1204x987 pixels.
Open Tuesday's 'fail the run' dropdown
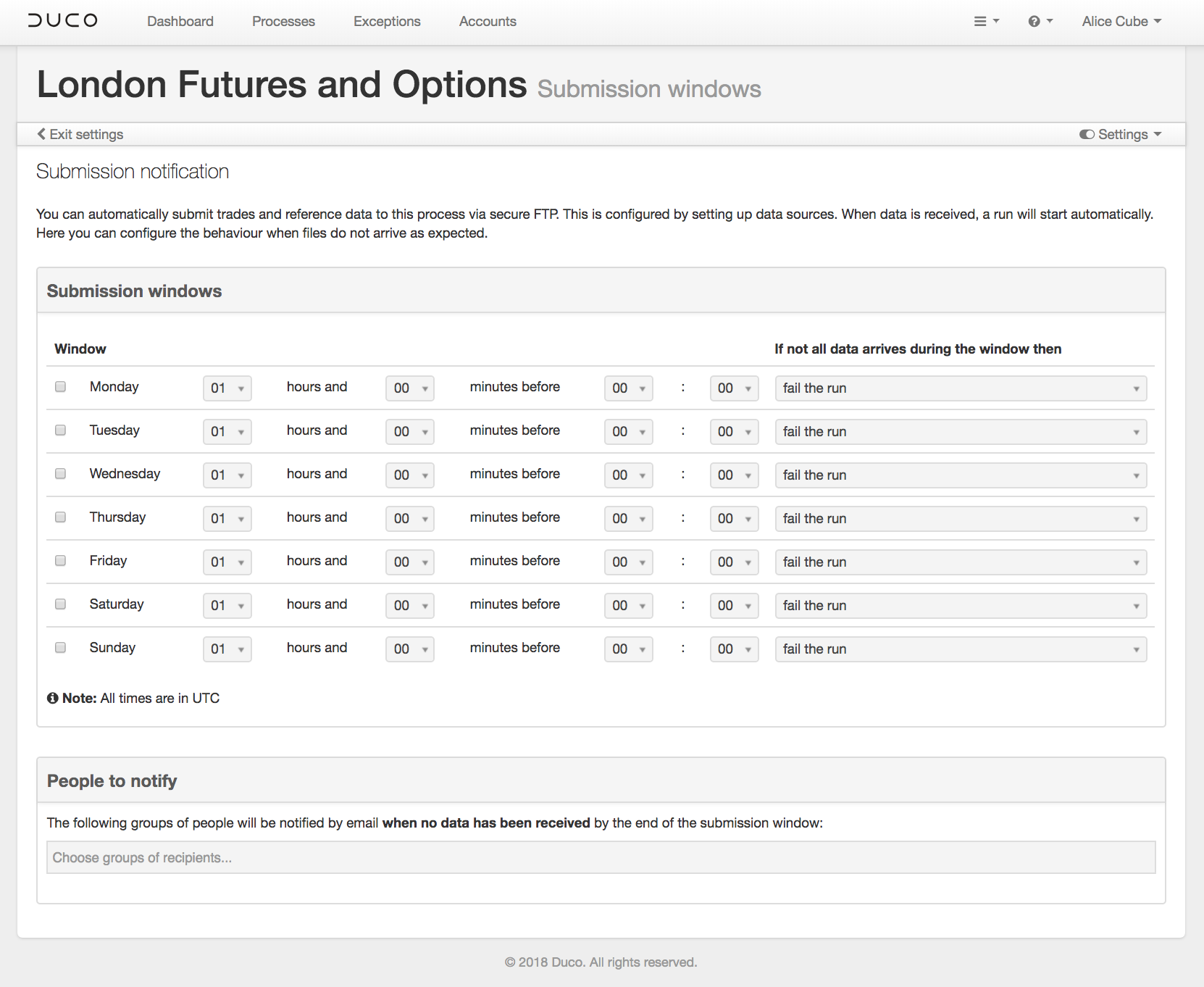(961, 432)
